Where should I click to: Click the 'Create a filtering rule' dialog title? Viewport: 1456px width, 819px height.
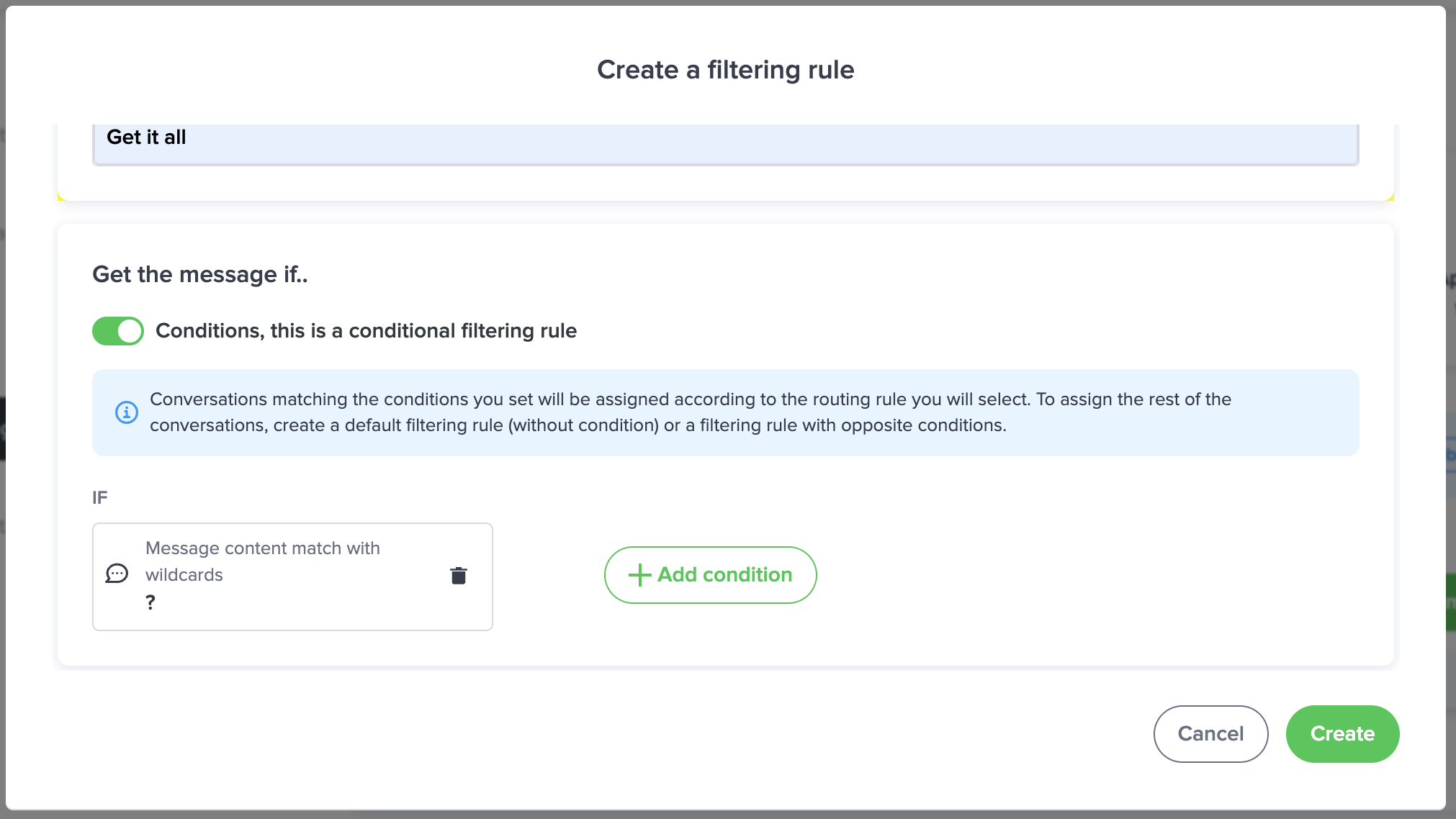tap(725, 70)
